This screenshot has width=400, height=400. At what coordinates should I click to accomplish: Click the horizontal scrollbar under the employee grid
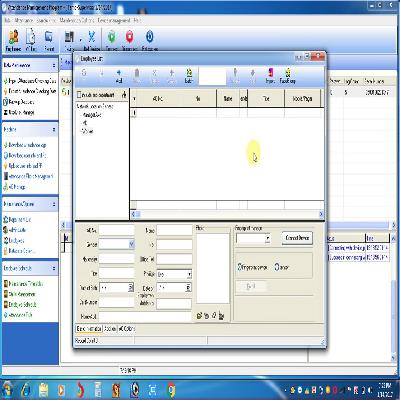click(x=227, y=214)
